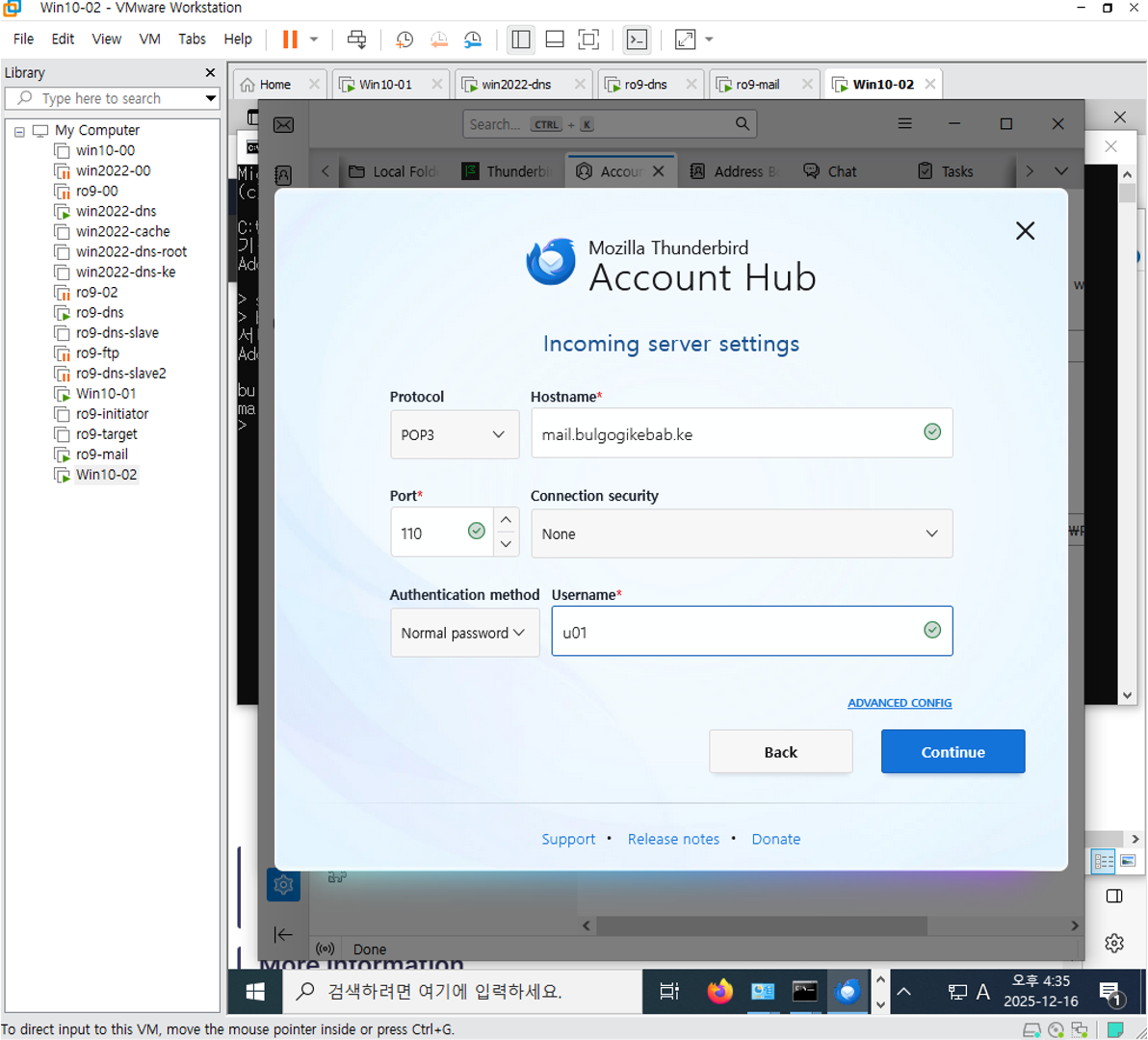The height and width of the screenshot is (1040, 1148).
Task: Close the Account tab in Thunderbird
Action: click(658, 171)
